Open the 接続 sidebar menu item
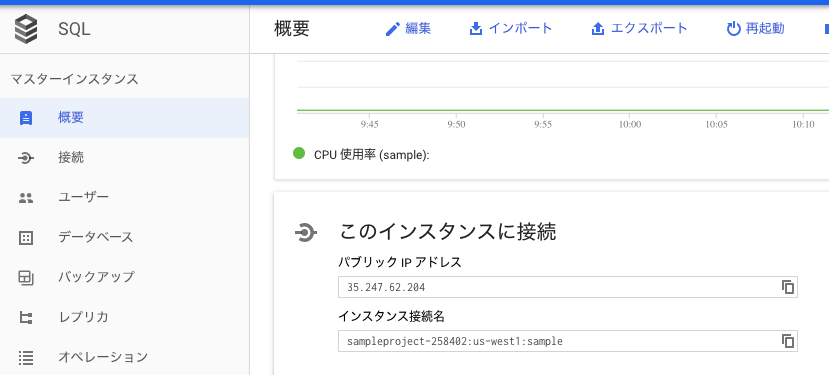This screenshot has height=375, width=829. pos(125,158)
